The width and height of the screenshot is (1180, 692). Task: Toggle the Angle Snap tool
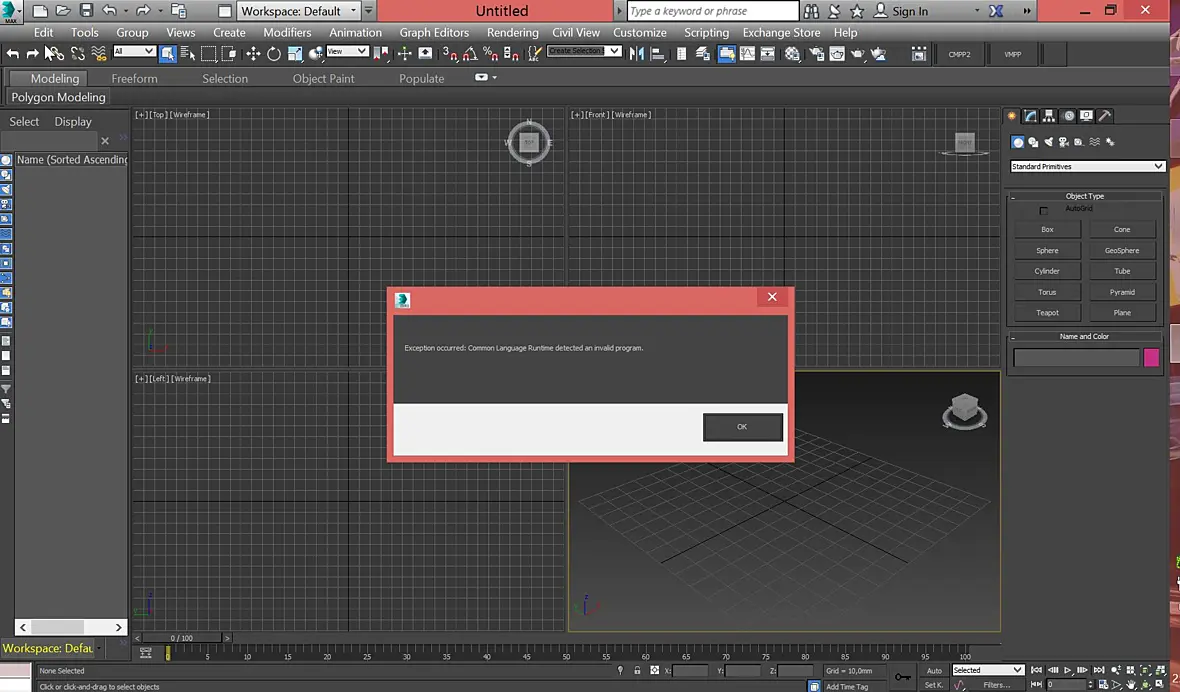tap(470, 53)
